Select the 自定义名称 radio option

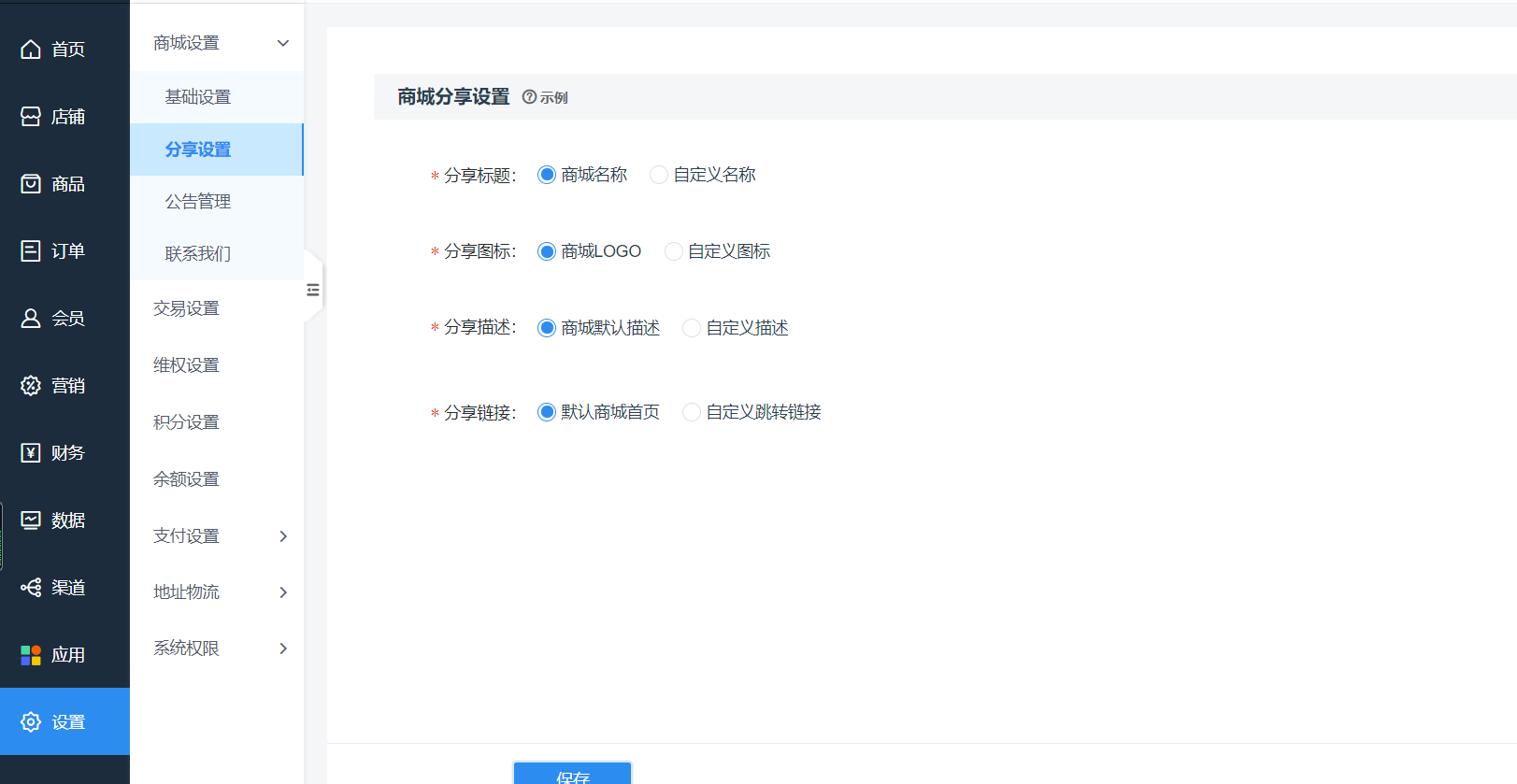pos(659,175)
